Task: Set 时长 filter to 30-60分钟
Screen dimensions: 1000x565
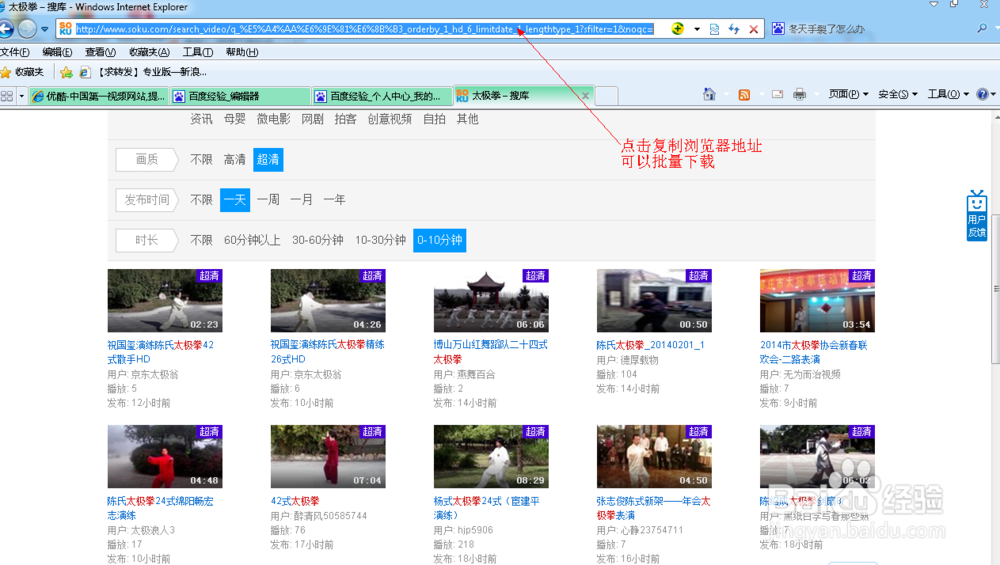Action: 318,240
